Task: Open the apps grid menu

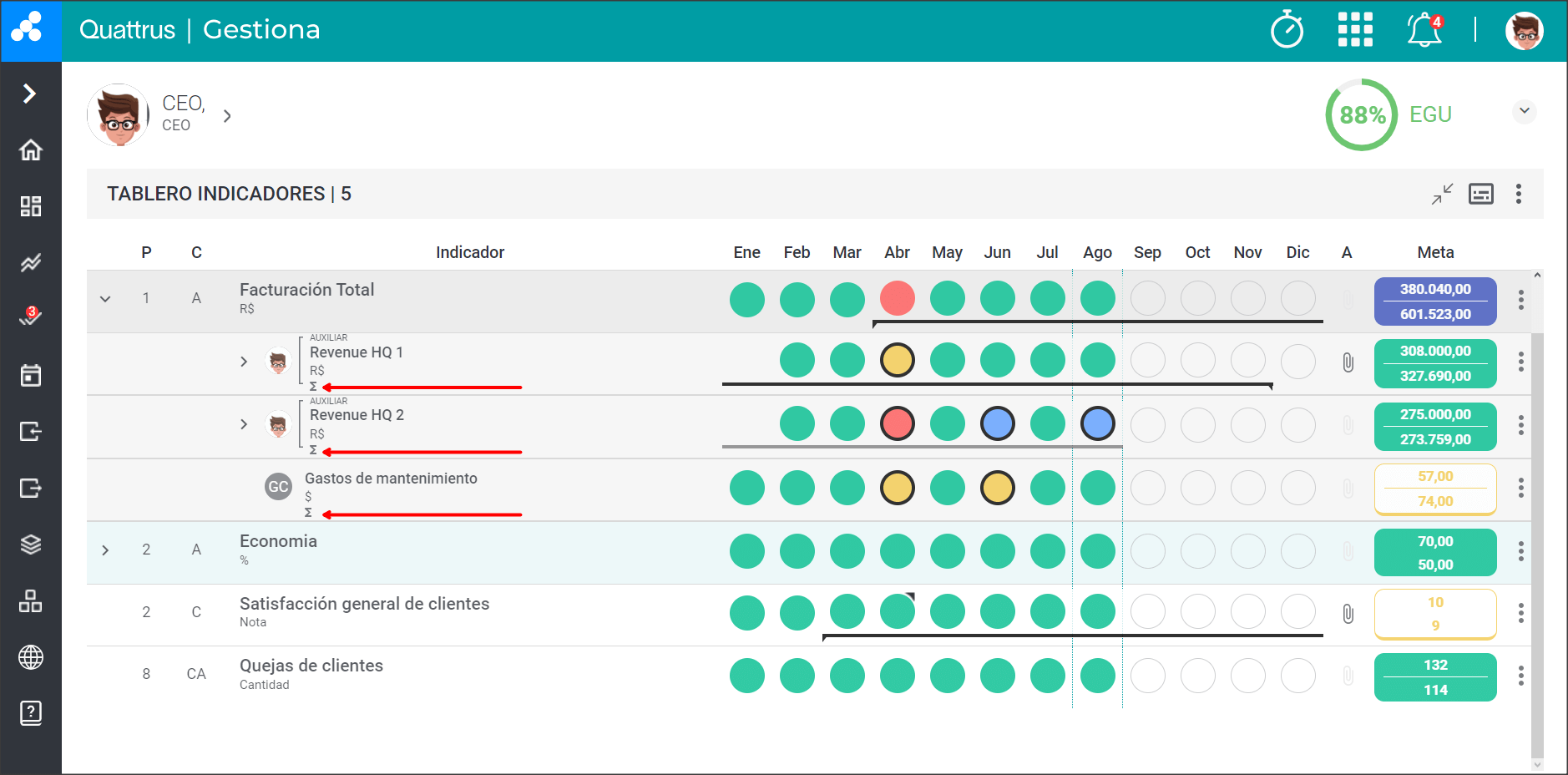Action: pyautogui.click(x=1354, y=30)
